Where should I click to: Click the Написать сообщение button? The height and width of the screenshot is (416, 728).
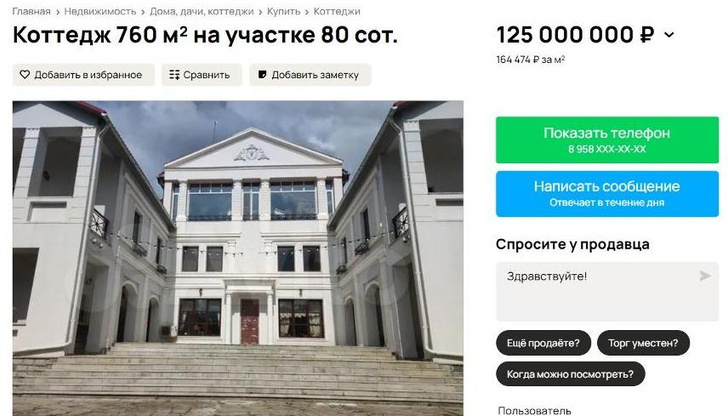[607, 194]
